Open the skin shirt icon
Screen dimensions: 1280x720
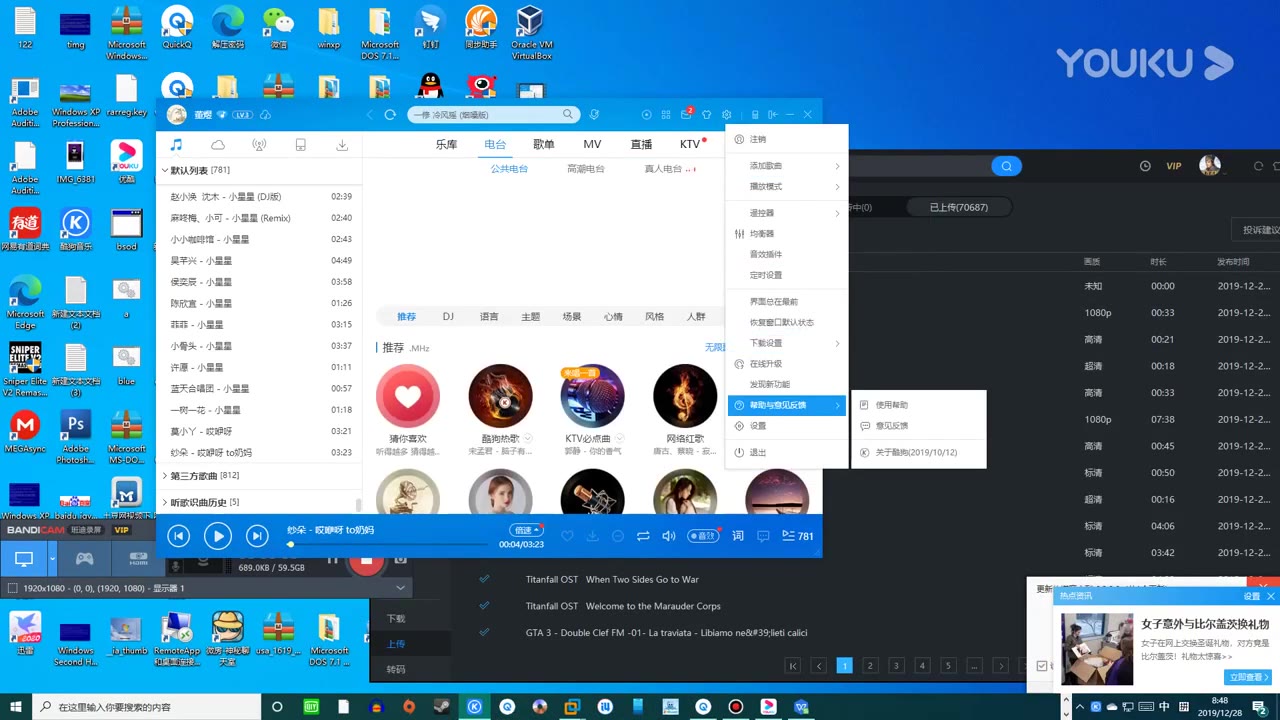706,115
